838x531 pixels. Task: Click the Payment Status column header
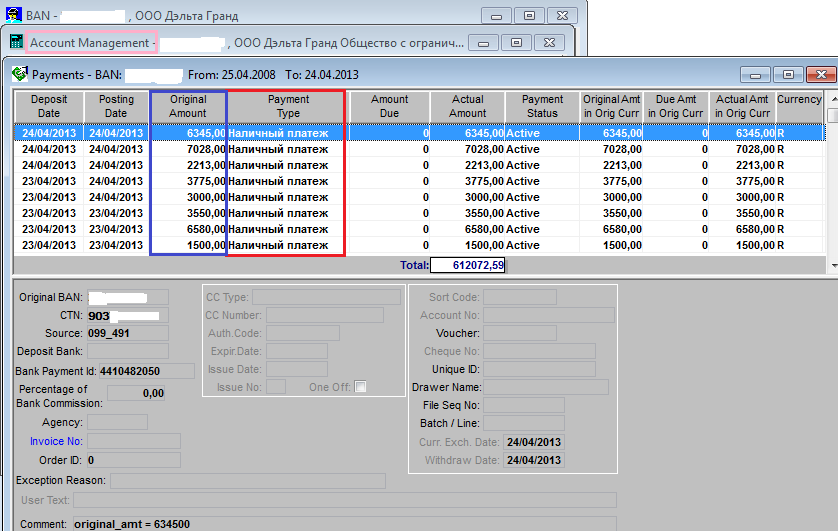(542, 106)
